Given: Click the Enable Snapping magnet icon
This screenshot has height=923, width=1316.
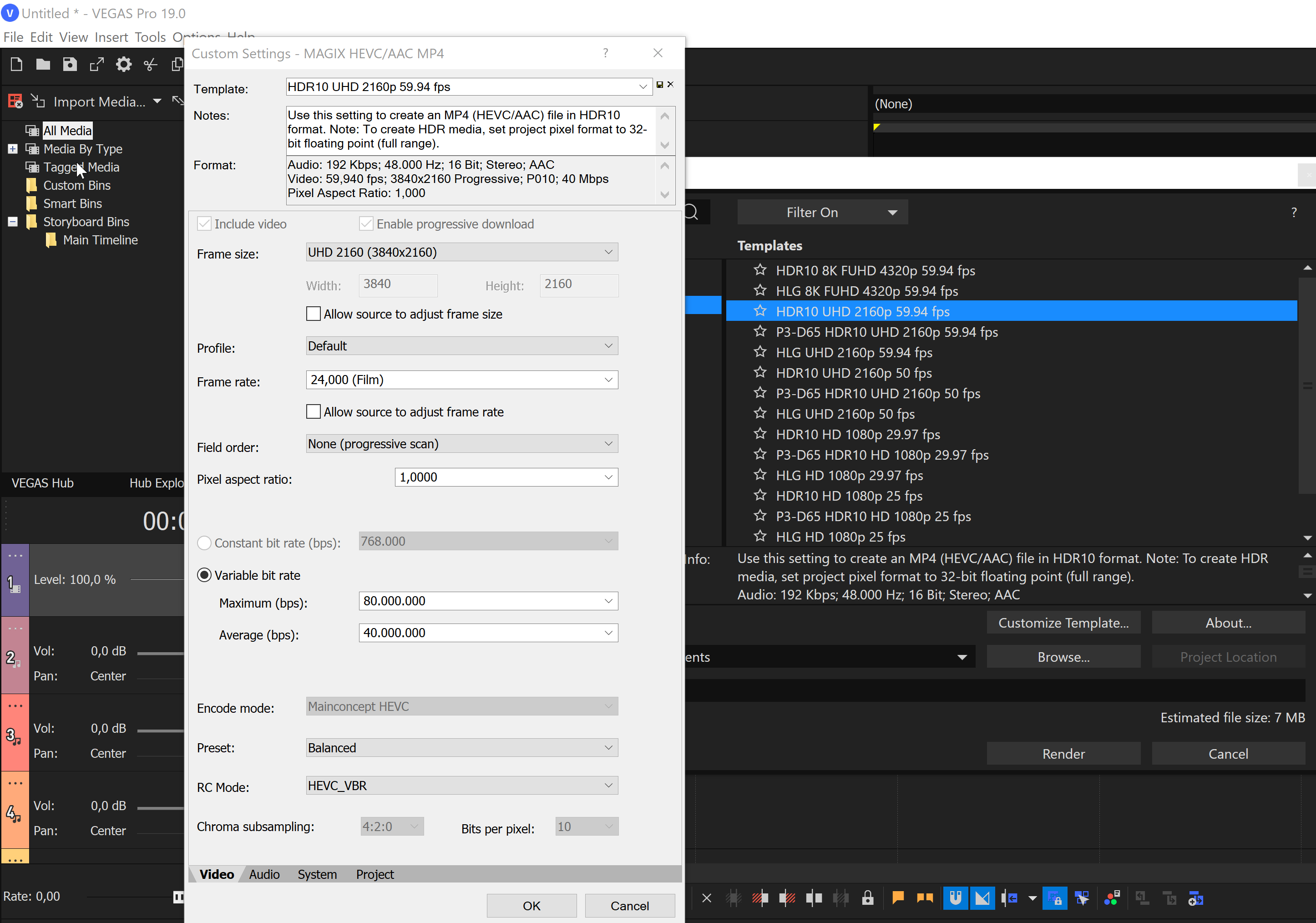Looking at the screenshot, I should tap(955, 898).
